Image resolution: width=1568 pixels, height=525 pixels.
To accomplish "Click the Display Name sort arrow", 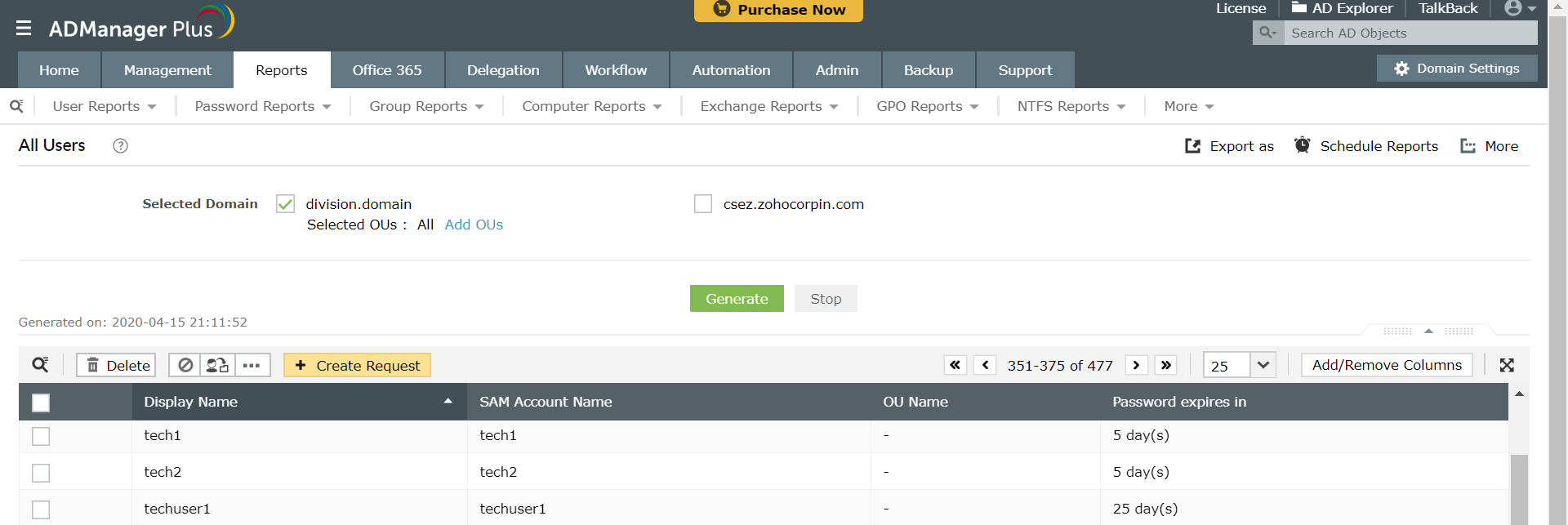I will (448, 401).
